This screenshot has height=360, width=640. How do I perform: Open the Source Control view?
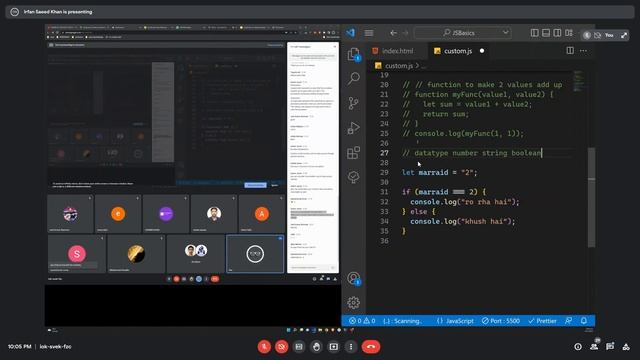click(x=353, y=103)
